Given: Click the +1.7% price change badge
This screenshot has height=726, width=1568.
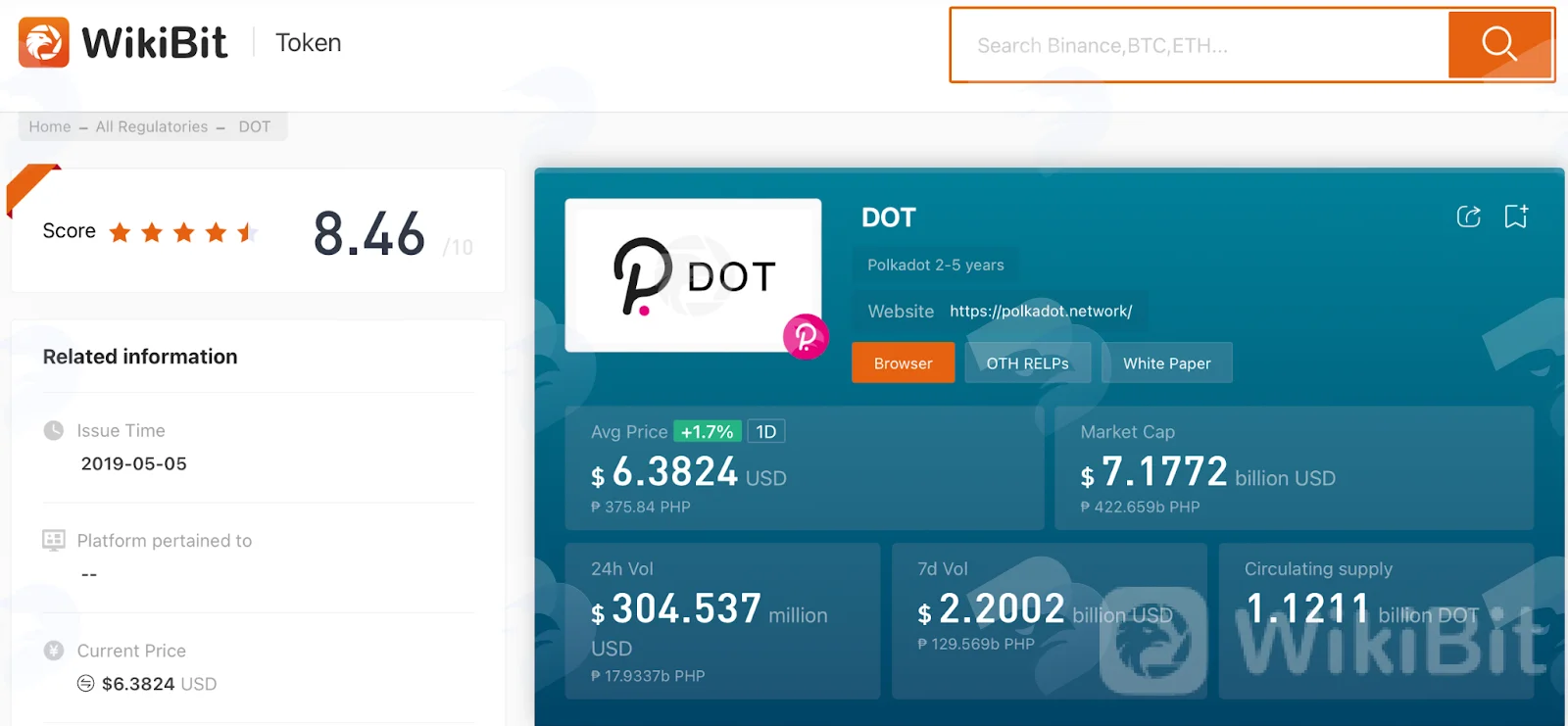Looking at the screenshot, I should (708, 432).
